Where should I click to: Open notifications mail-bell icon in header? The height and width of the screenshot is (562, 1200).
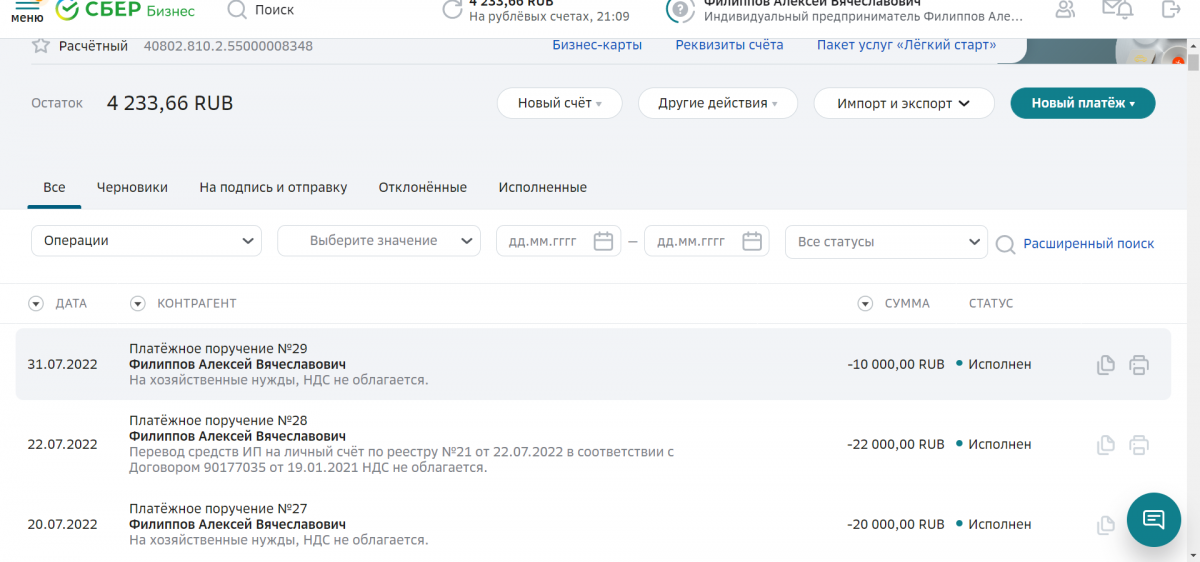tap(1117, 10)
